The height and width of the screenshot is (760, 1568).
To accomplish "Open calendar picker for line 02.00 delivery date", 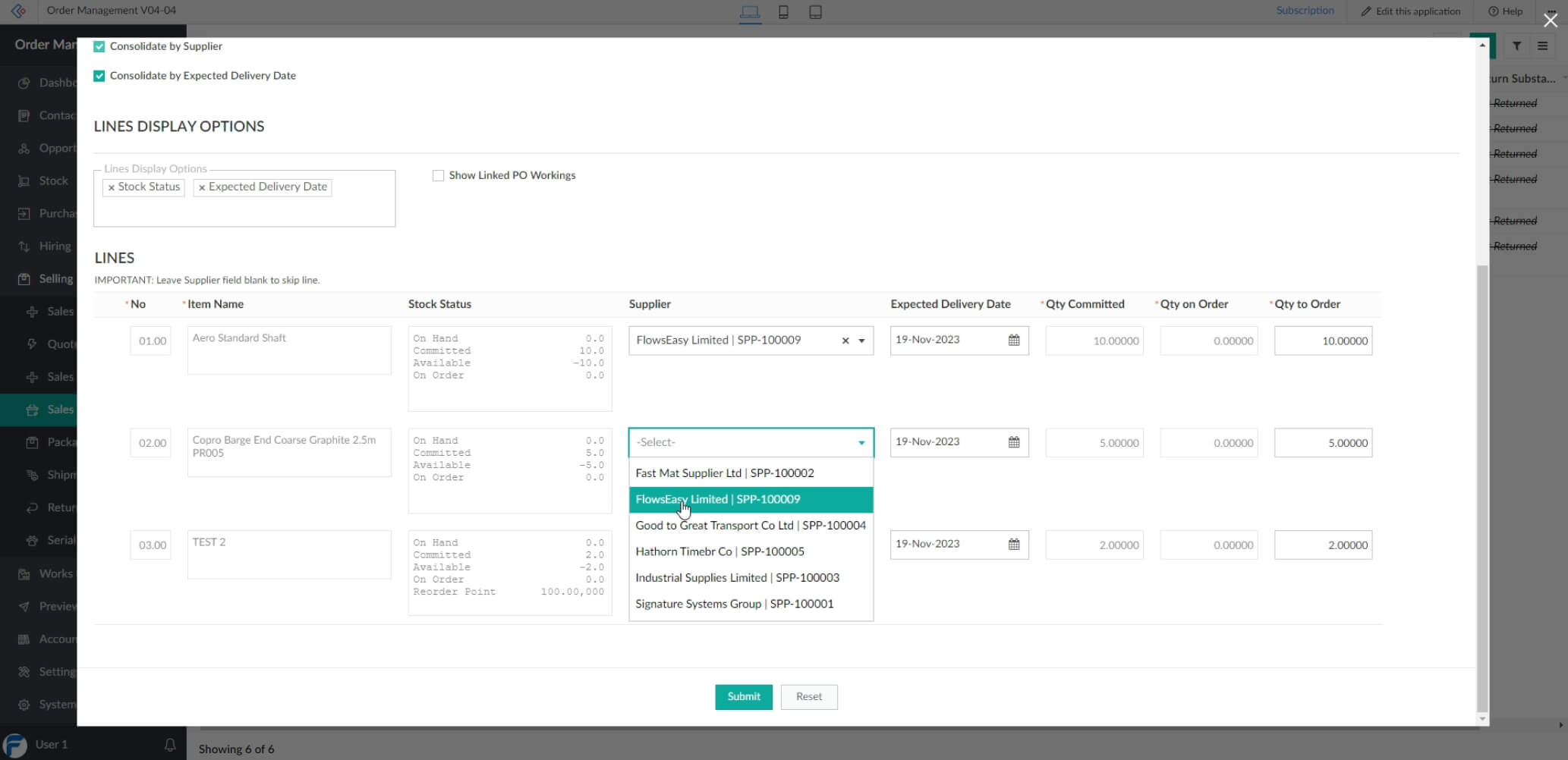I will click(1013, 442).
